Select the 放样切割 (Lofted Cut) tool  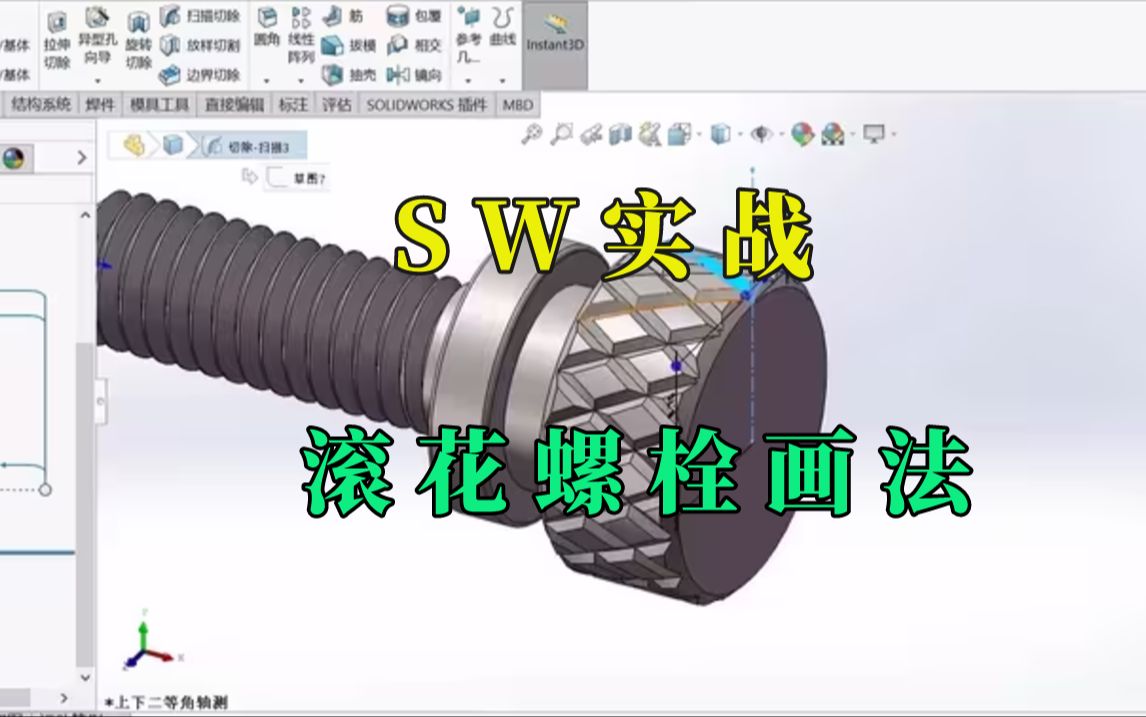pos(207,46)
